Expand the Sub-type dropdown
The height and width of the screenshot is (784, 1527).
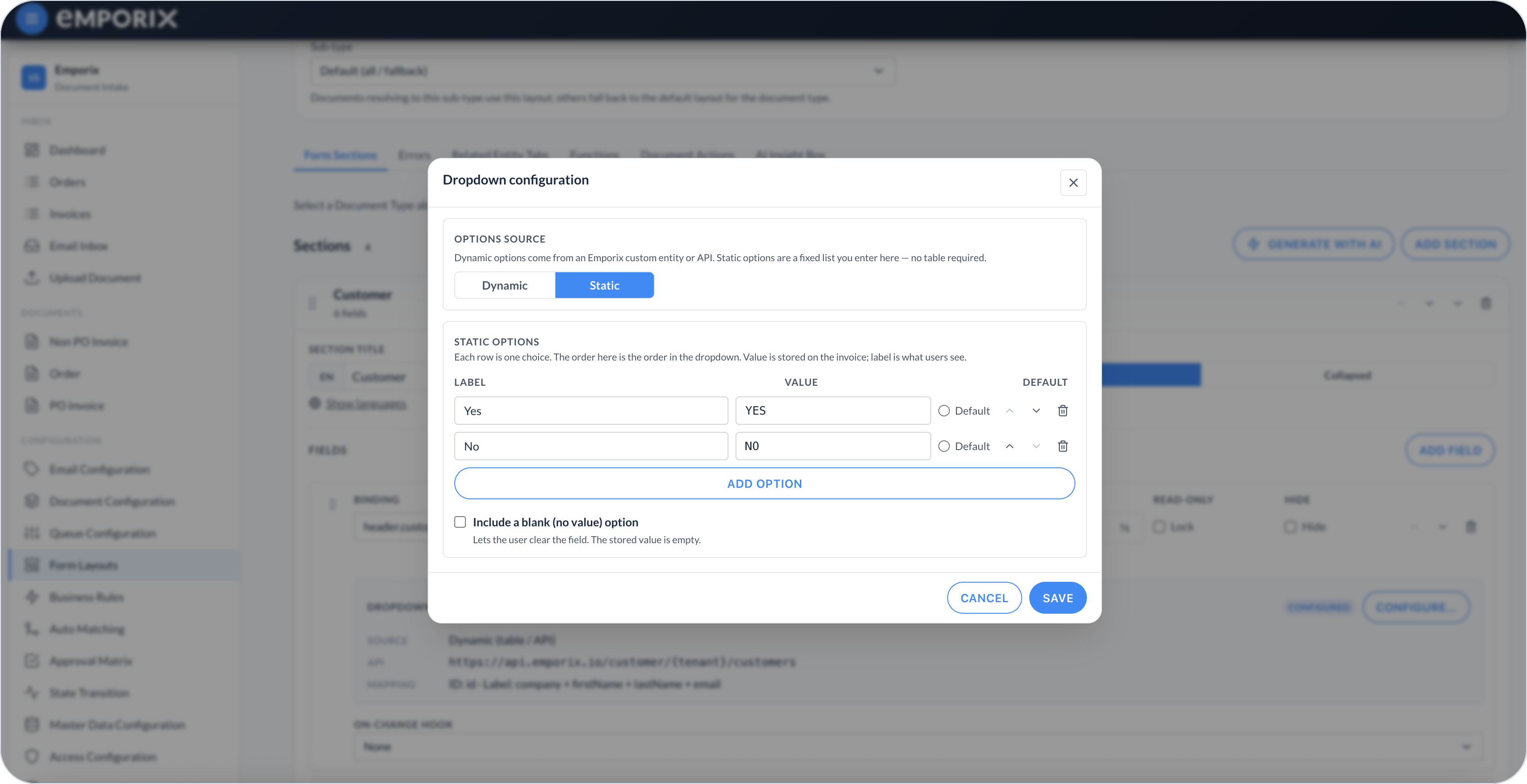click(x=602, y=71)
